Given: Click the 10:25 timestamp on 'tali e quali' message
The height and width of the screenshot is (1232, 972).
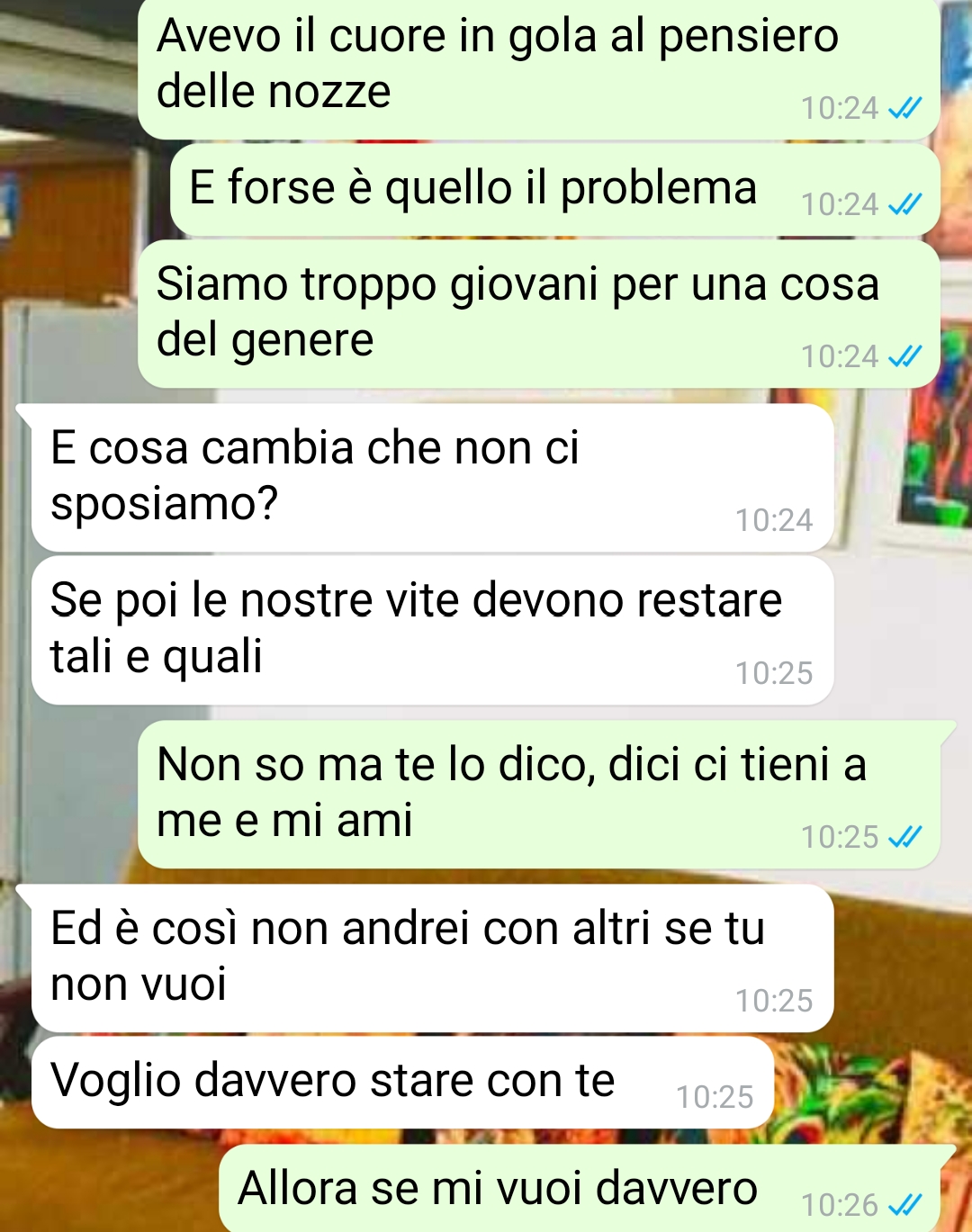Looking at the screenshot, I should pyautogui.click(x=774, y=673).
